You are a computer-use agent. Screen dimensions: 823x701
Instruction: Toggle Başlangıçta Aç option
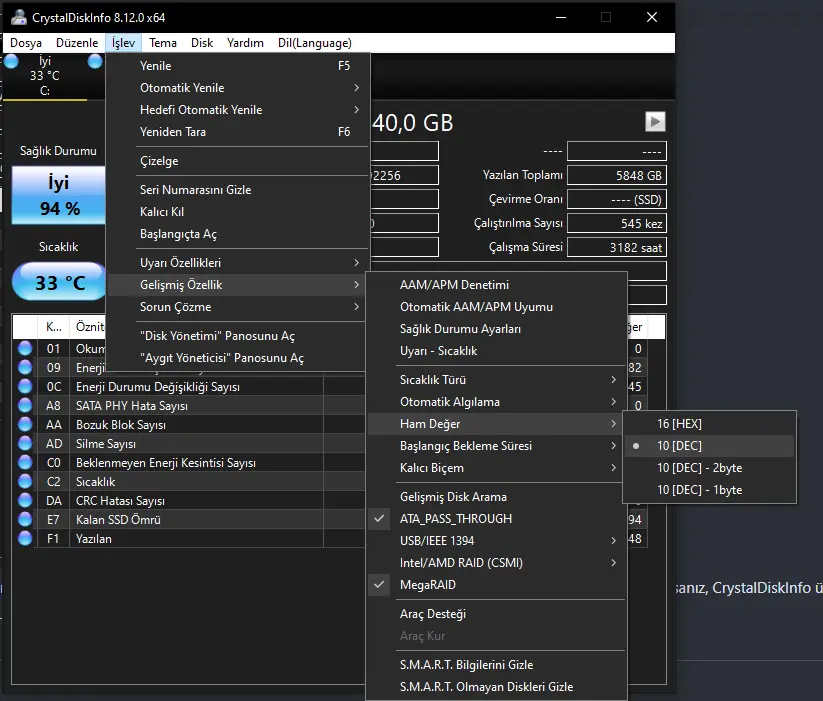(238, 233)
